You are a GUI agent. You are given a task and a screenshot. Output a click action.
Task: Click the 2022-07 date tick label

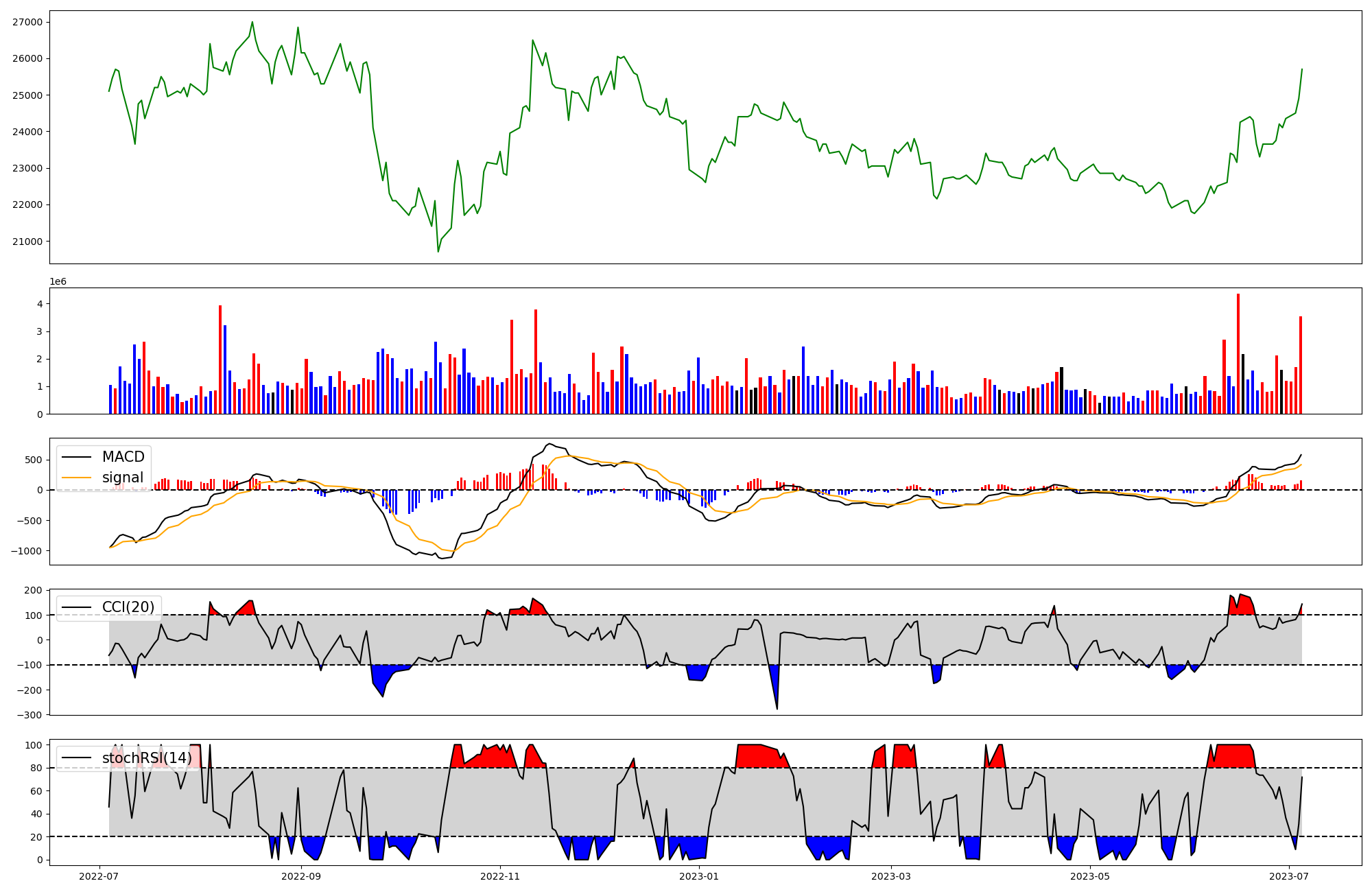100,876
